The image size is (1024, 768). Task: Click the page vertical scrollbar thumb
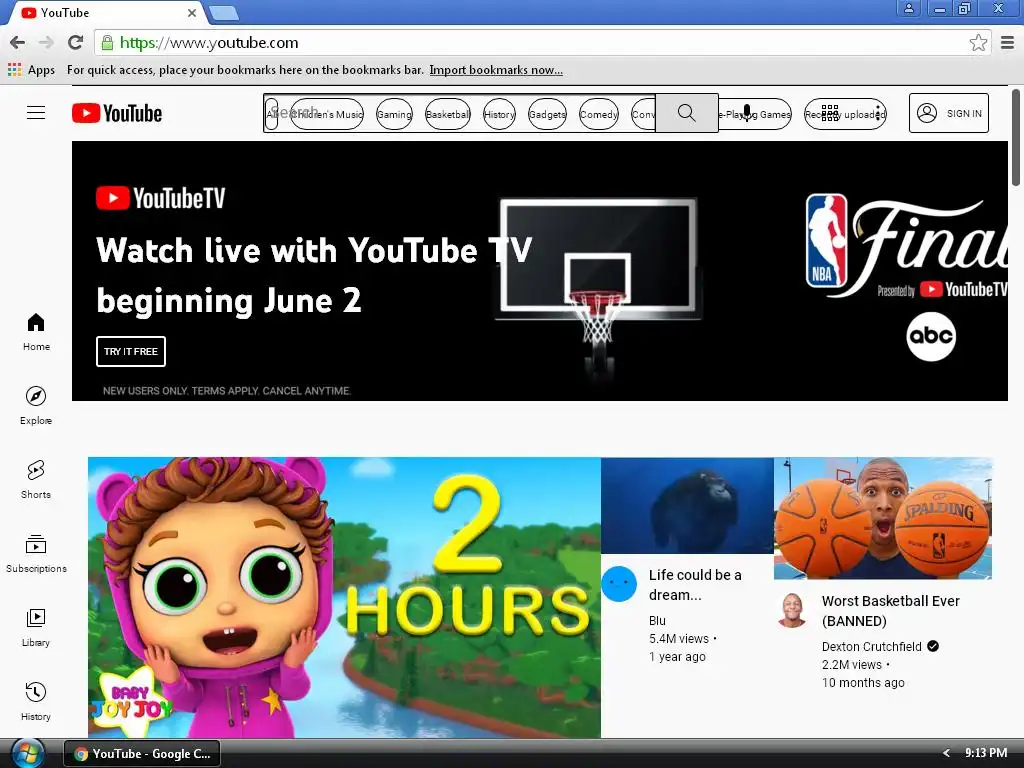[1016, 138]
